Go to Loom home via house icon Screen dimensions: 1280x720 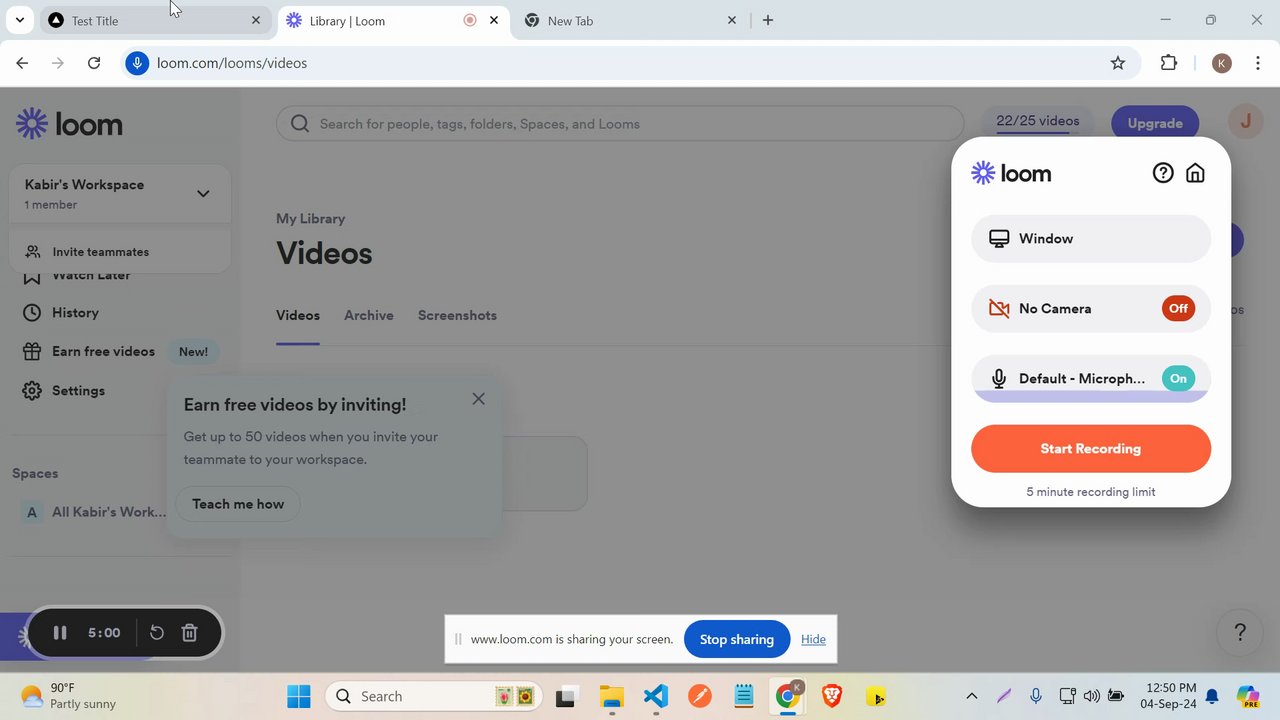click(1195, 173)
